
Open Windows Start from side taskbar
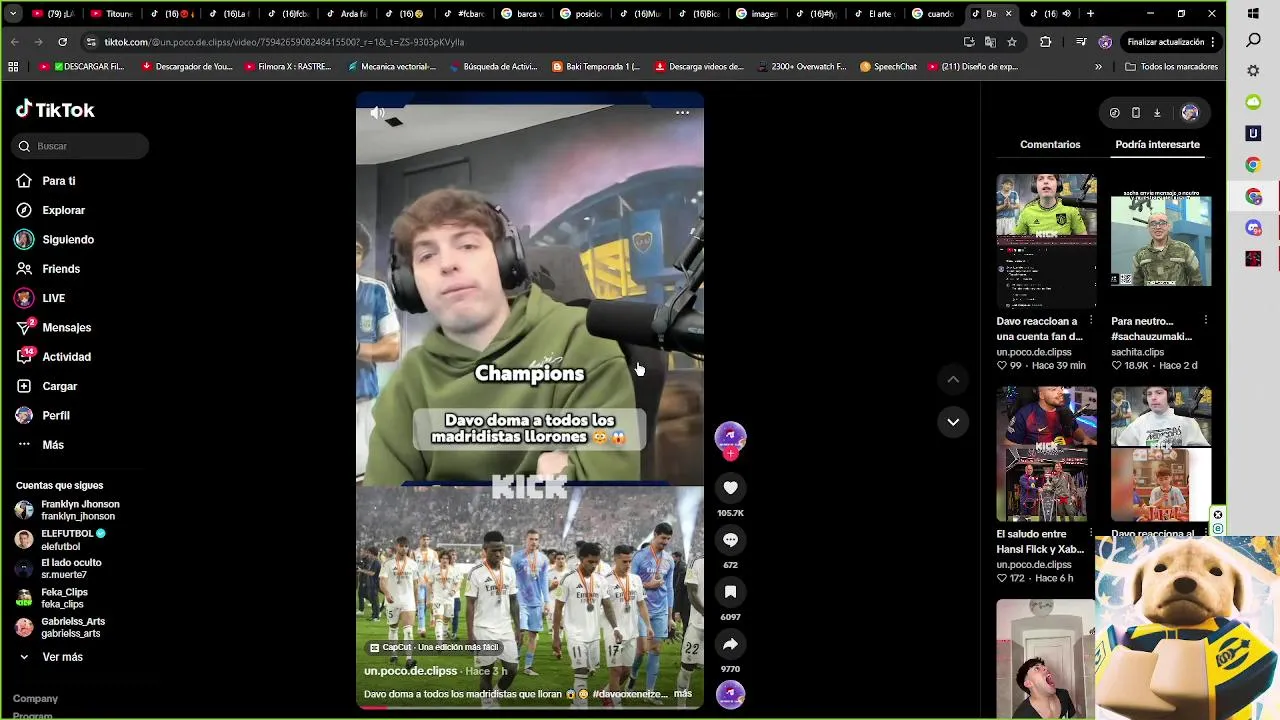pyautogui.click(x=1253, y=14)
